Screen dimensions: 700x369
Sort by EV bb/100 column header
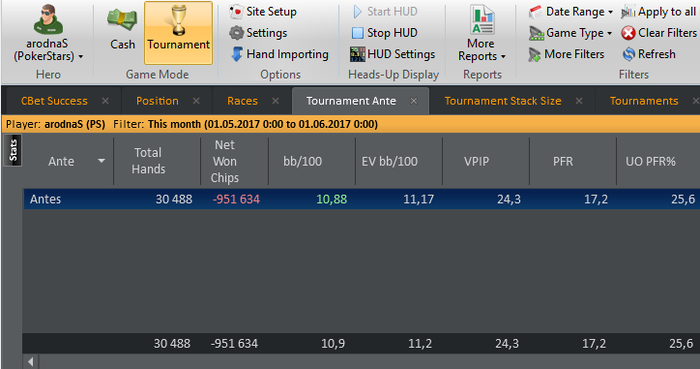(x=390, y=162)
